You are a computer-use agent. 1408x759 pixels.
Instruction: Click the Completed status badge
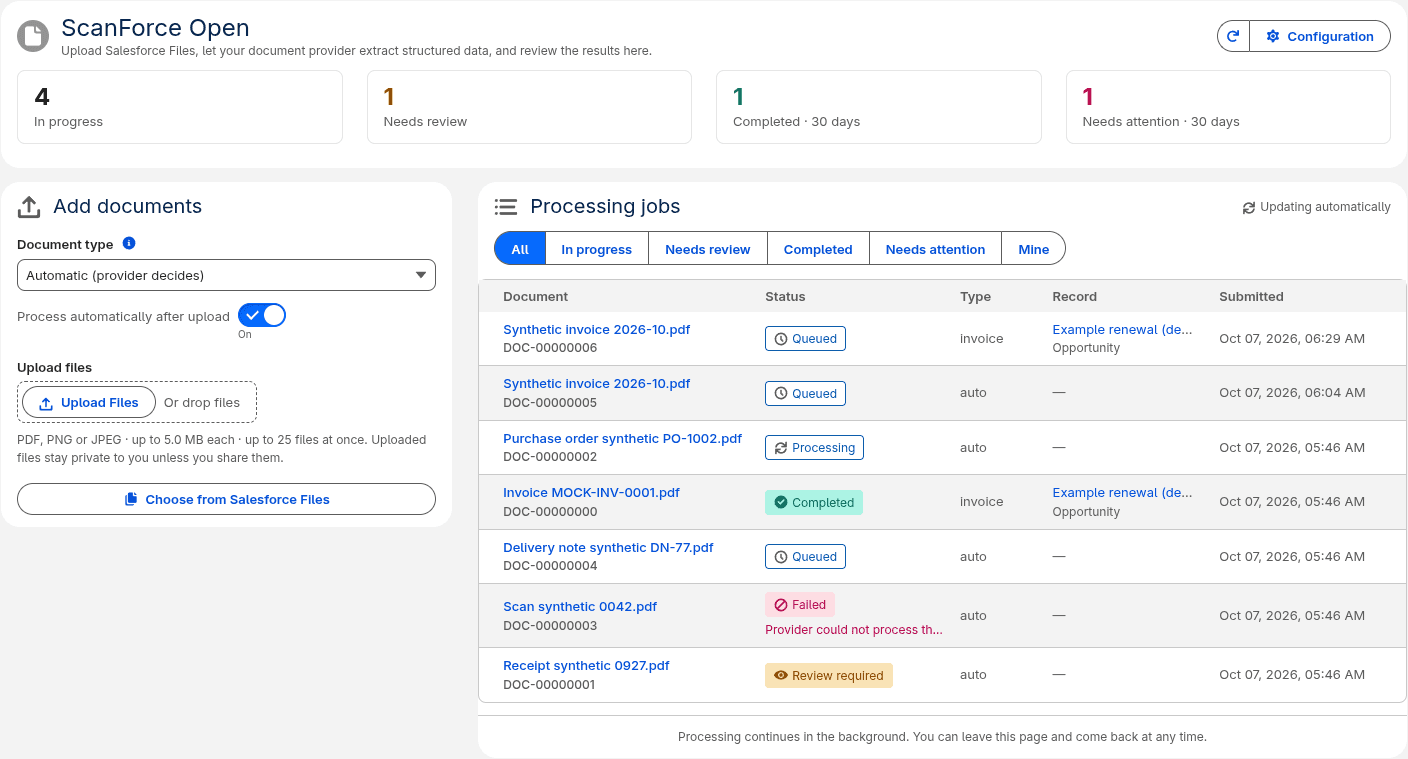point(814,502)
